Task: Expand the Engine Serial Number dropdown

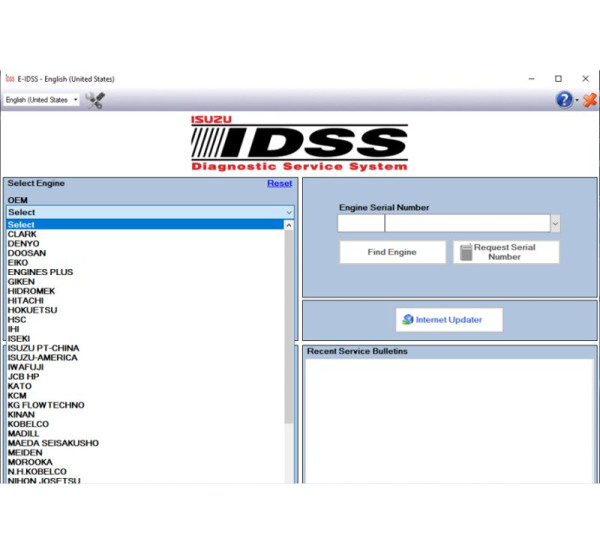Action: click(x=555, y=224)
